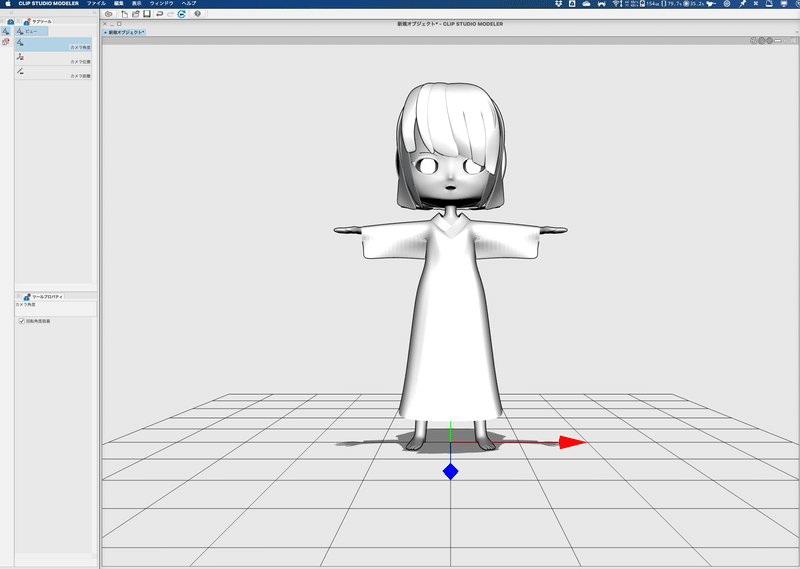Click the CLIP STUDIO launch icon in toolbar
The height and width of the screenshot is (569, 800).
[108, 14]
